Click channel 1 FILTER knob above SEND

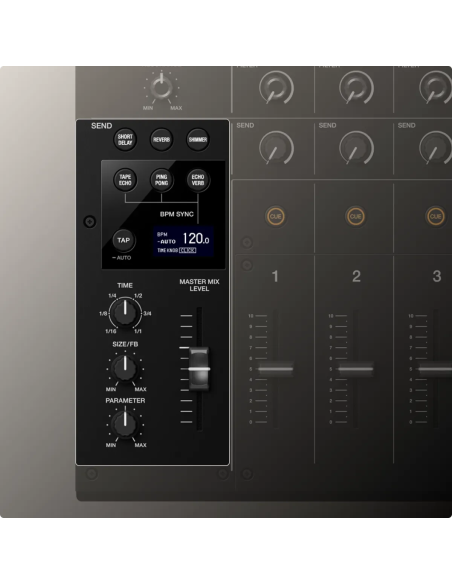coord(276,88)
